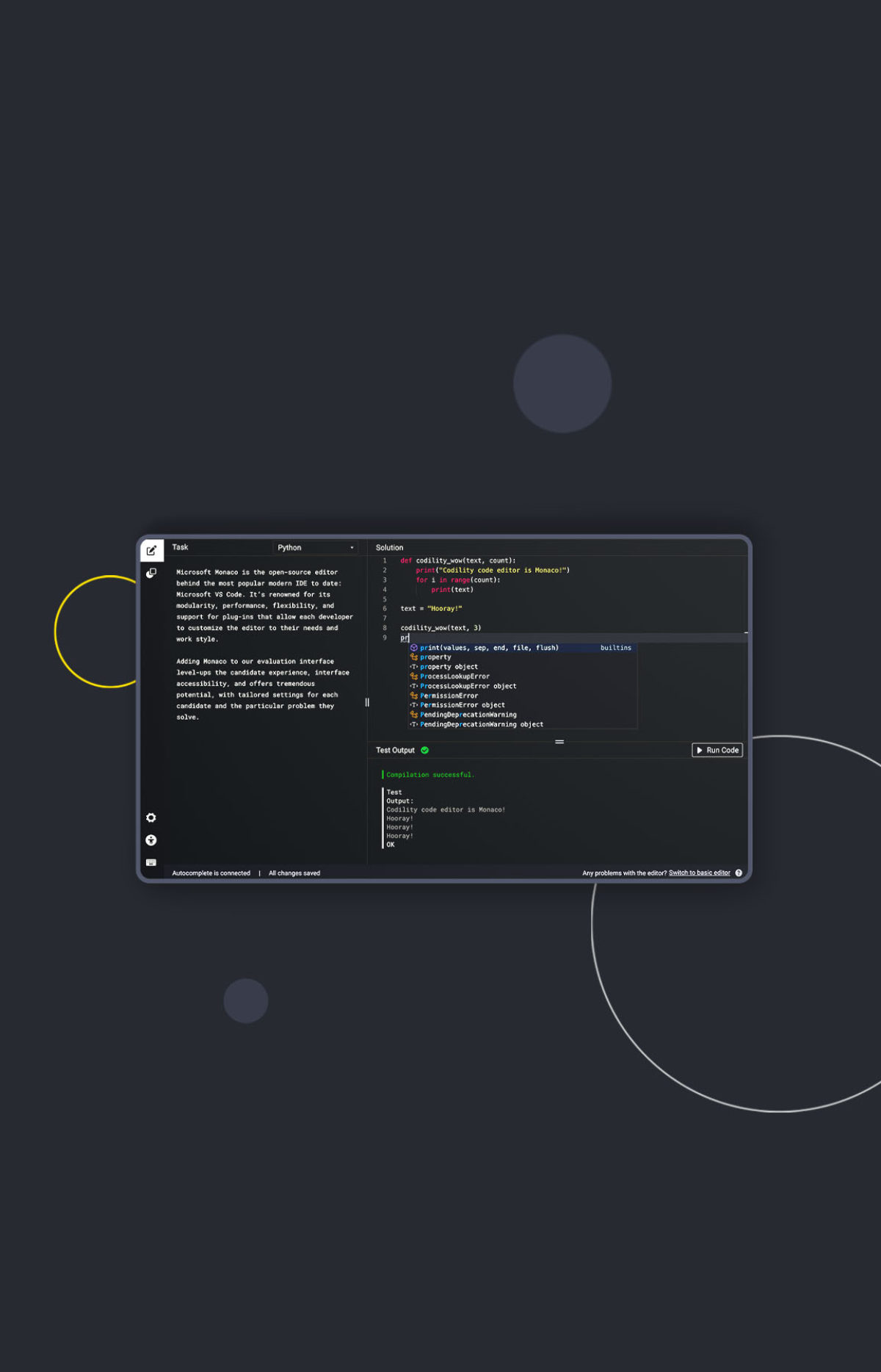881x1372 pixels.
Task: Click the Run Code button
Action: [717, 750]
